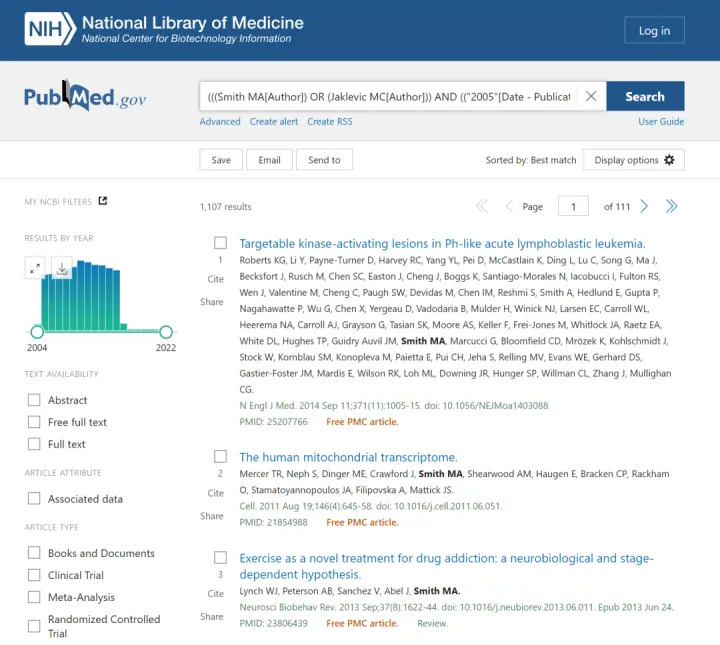
Task: Enable the Free full text filter
Action: pos(34,422)
